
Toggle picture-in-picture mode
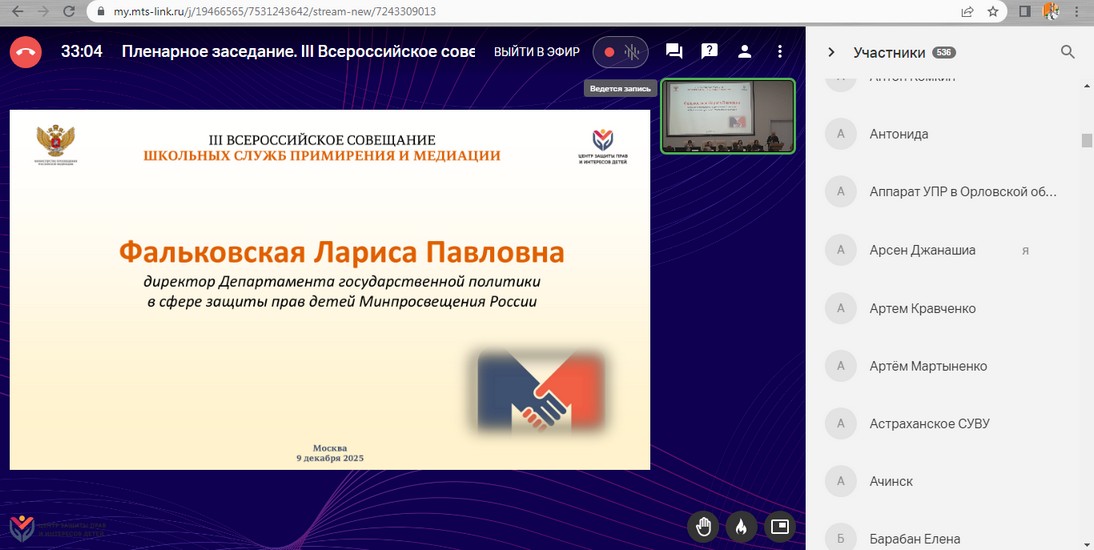coord(779,525)
